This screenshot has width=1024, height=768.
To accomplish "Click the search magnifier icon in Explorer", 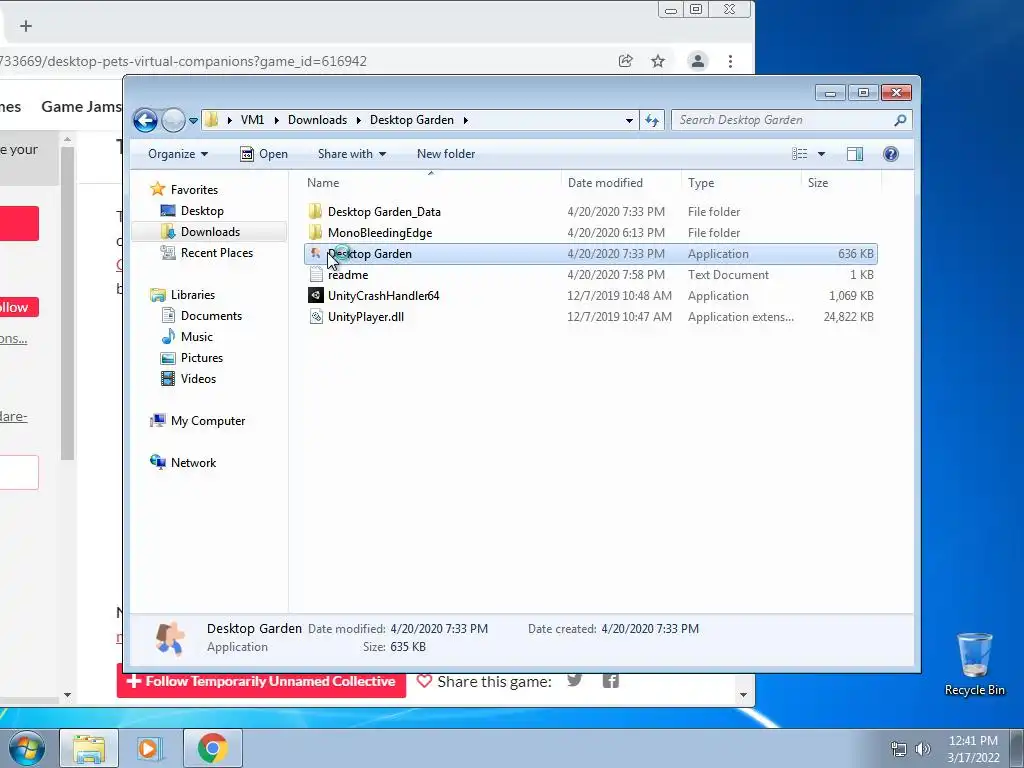I will (x=901, y=120).
